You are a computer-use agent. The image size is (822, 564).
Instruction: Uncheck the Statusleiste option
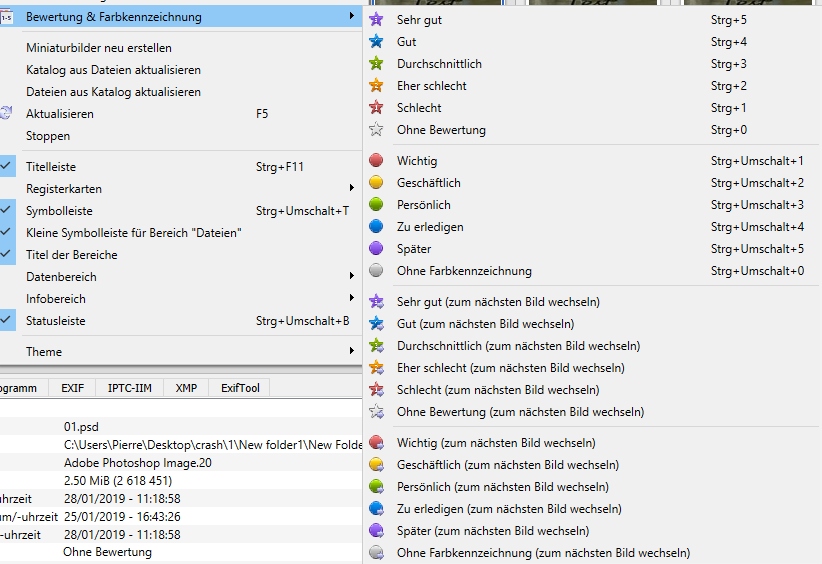pyautogui.click(x=7, y=321)
